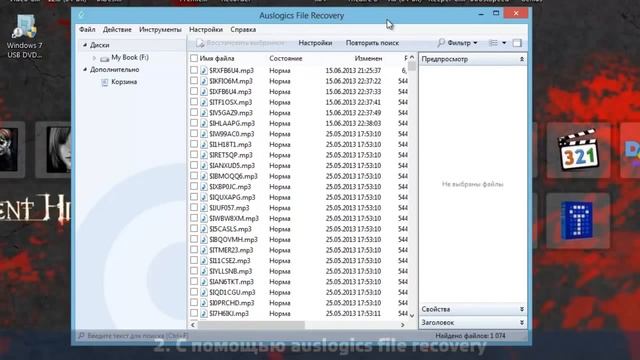Expand the Свойства panel
This screenshot has height=360, width=640.
pos(522,309)
